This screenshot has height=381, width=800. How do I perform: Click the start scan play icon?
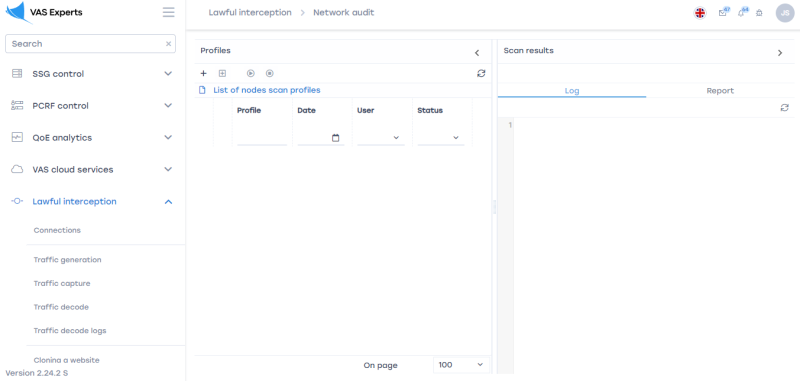click(x=251, y=73)
